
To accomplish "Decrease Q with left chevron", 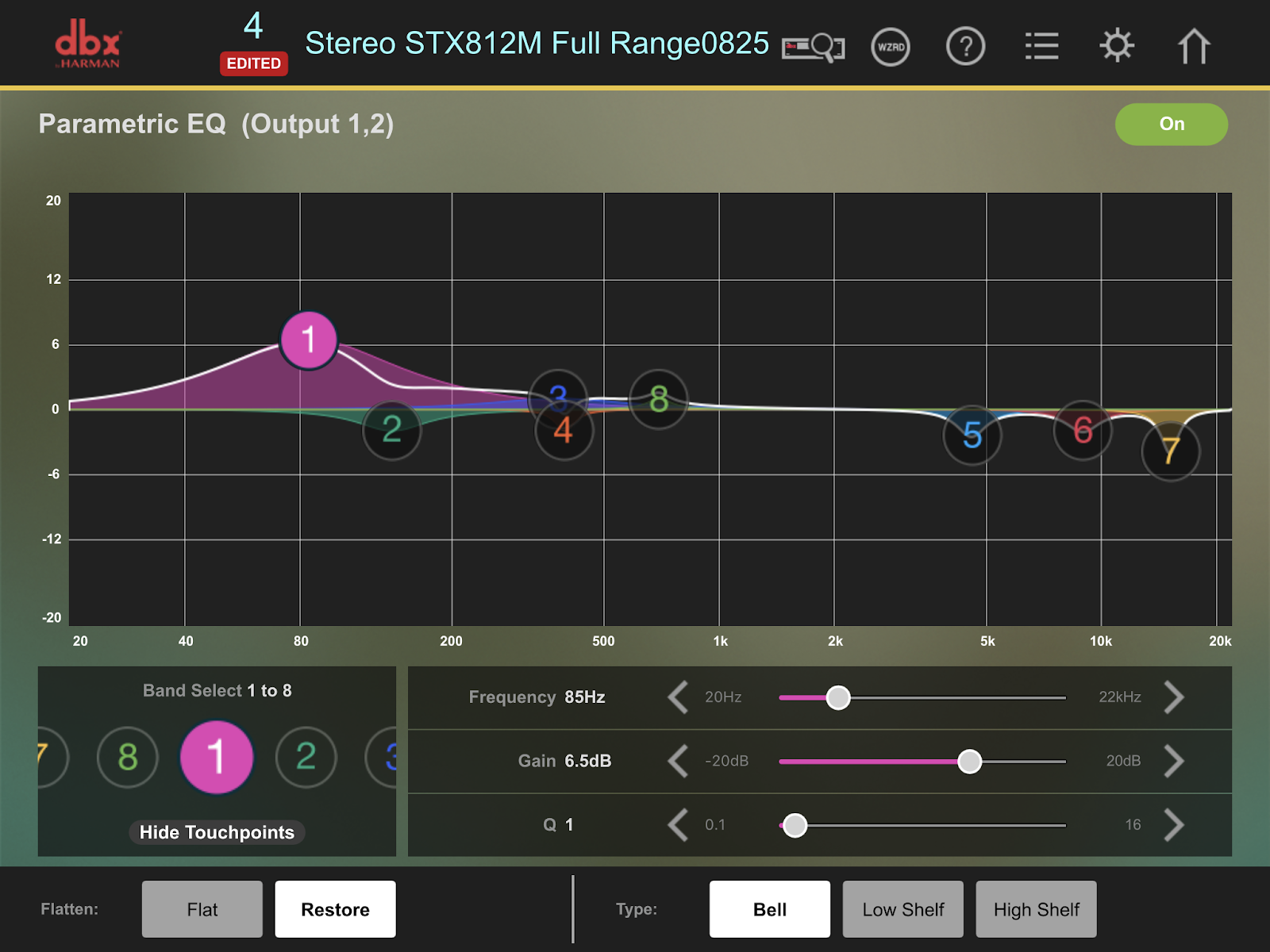I will pyautogui.click(x=678, y=825).
